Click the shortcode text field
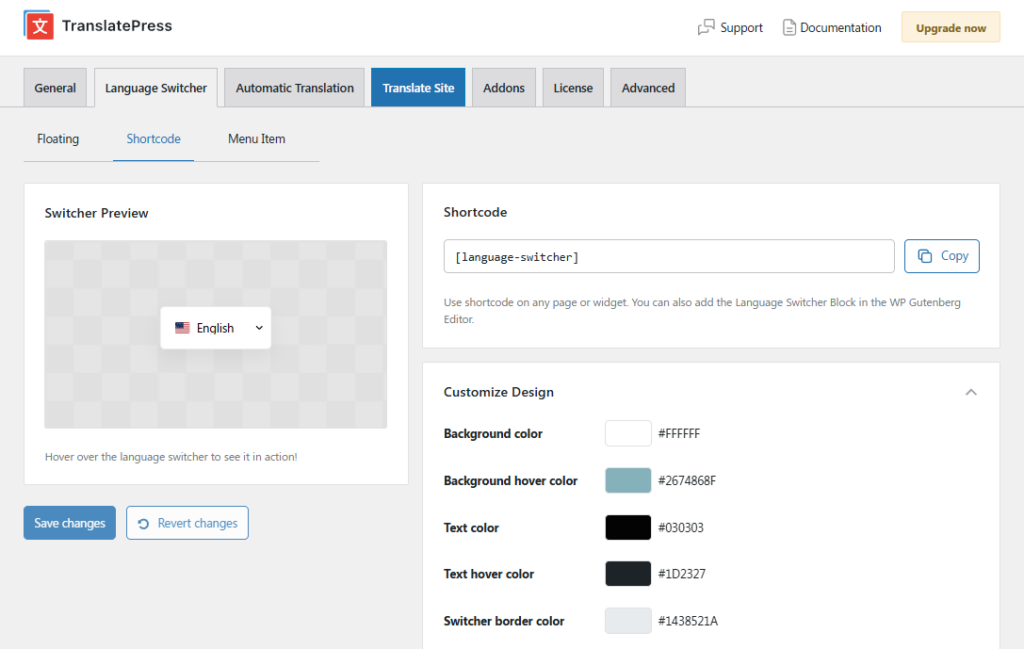Screen dimensions: 1024x649 coord(669,257)
